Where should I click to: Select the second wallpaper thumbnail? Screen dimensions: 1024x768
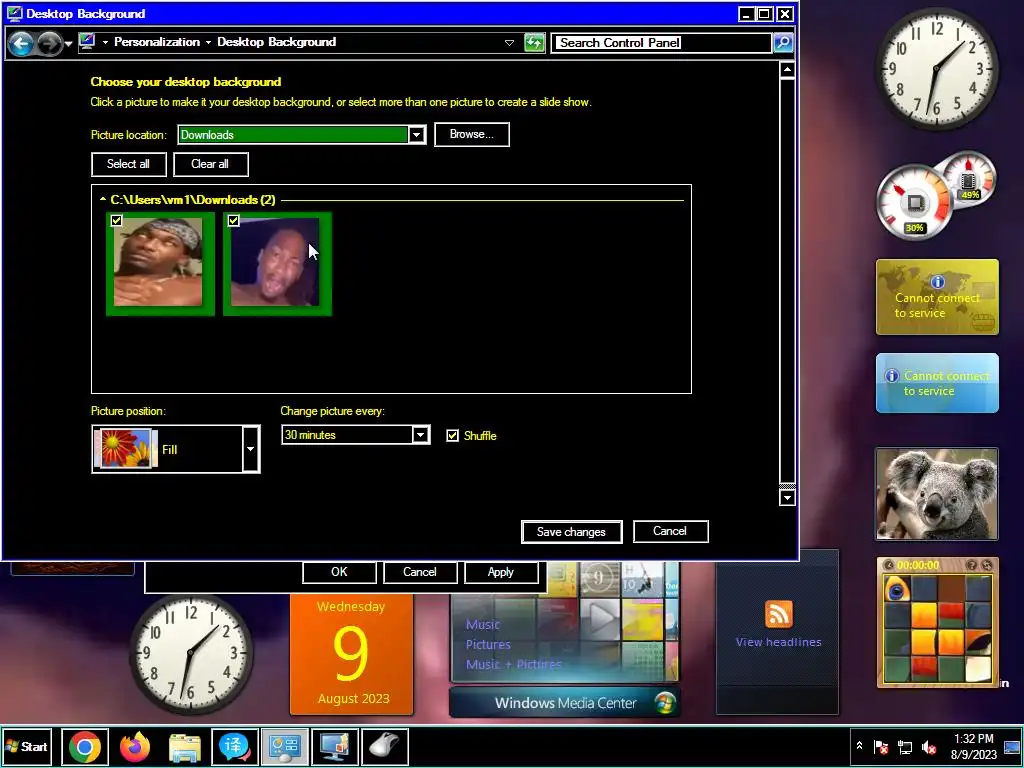(277, 264)
